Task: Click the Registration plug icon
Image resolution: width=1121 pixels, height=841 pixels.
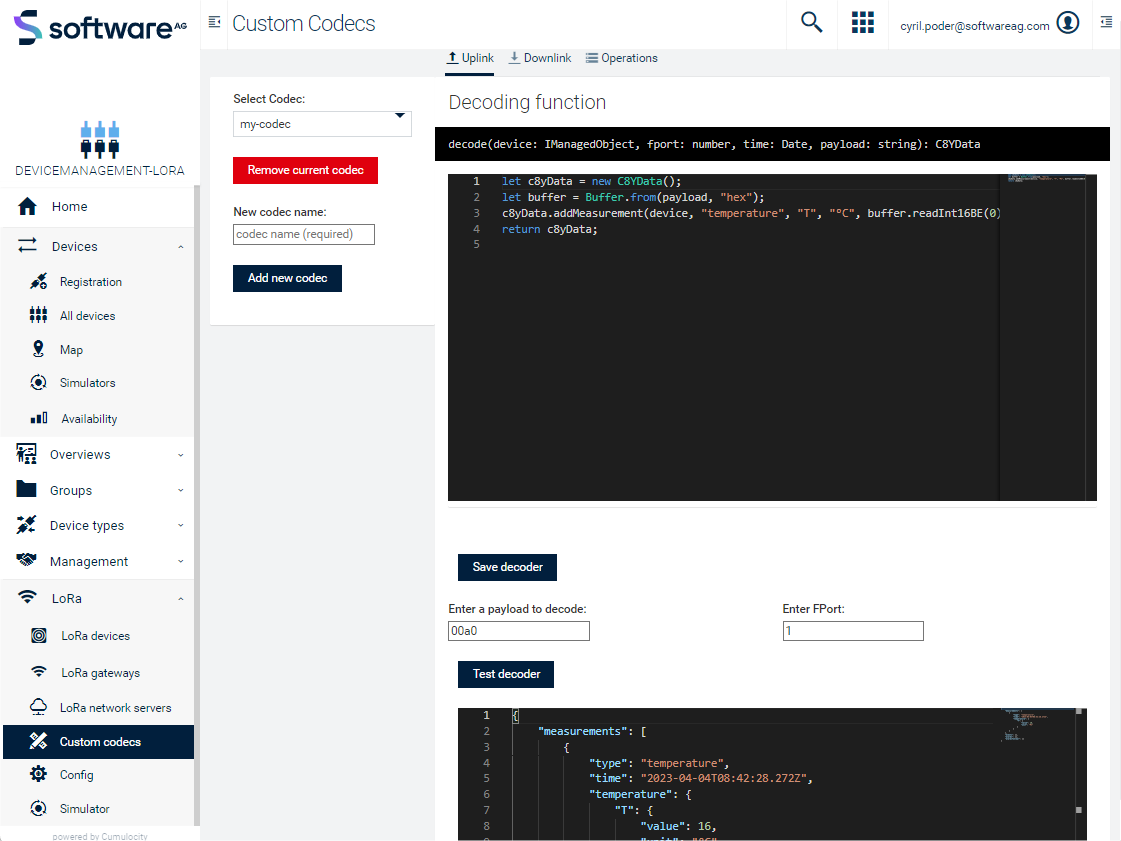Action: (x=39, y=281)
